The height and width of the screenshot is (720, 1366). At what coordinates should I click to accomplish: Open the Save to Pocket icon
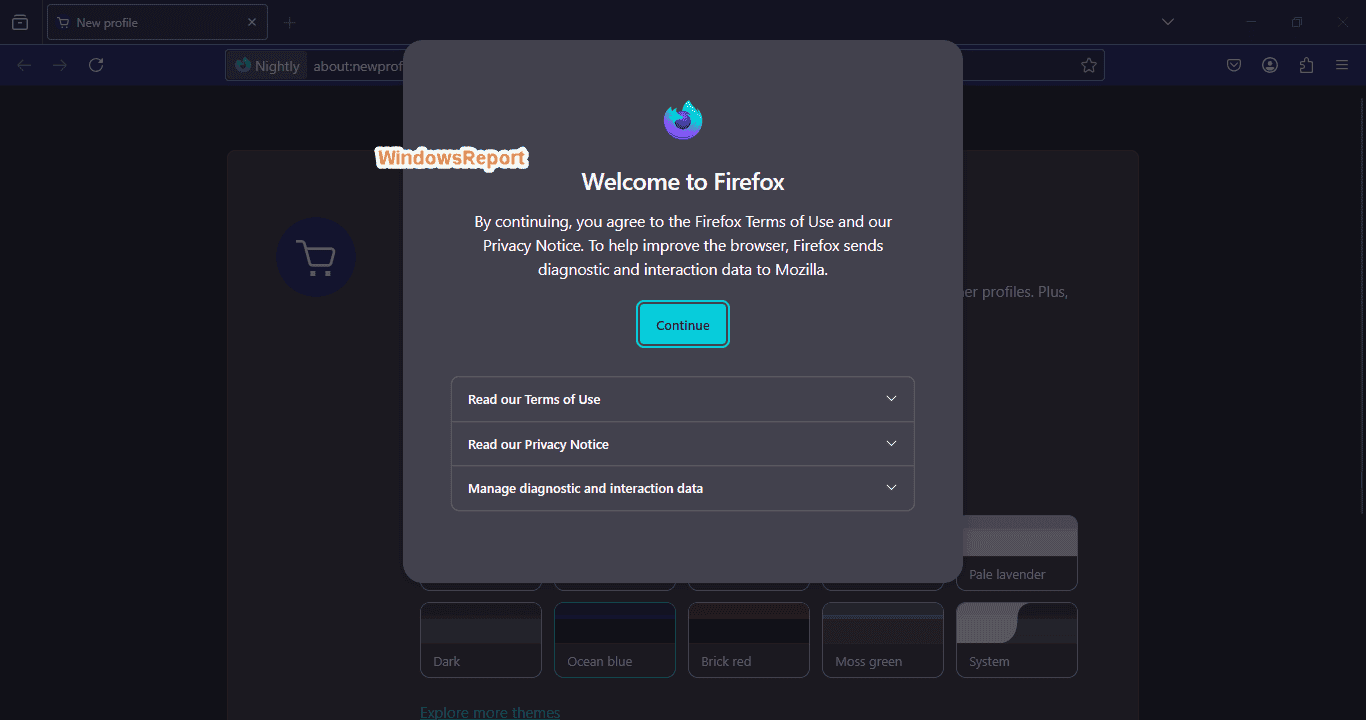point(1234,65)
